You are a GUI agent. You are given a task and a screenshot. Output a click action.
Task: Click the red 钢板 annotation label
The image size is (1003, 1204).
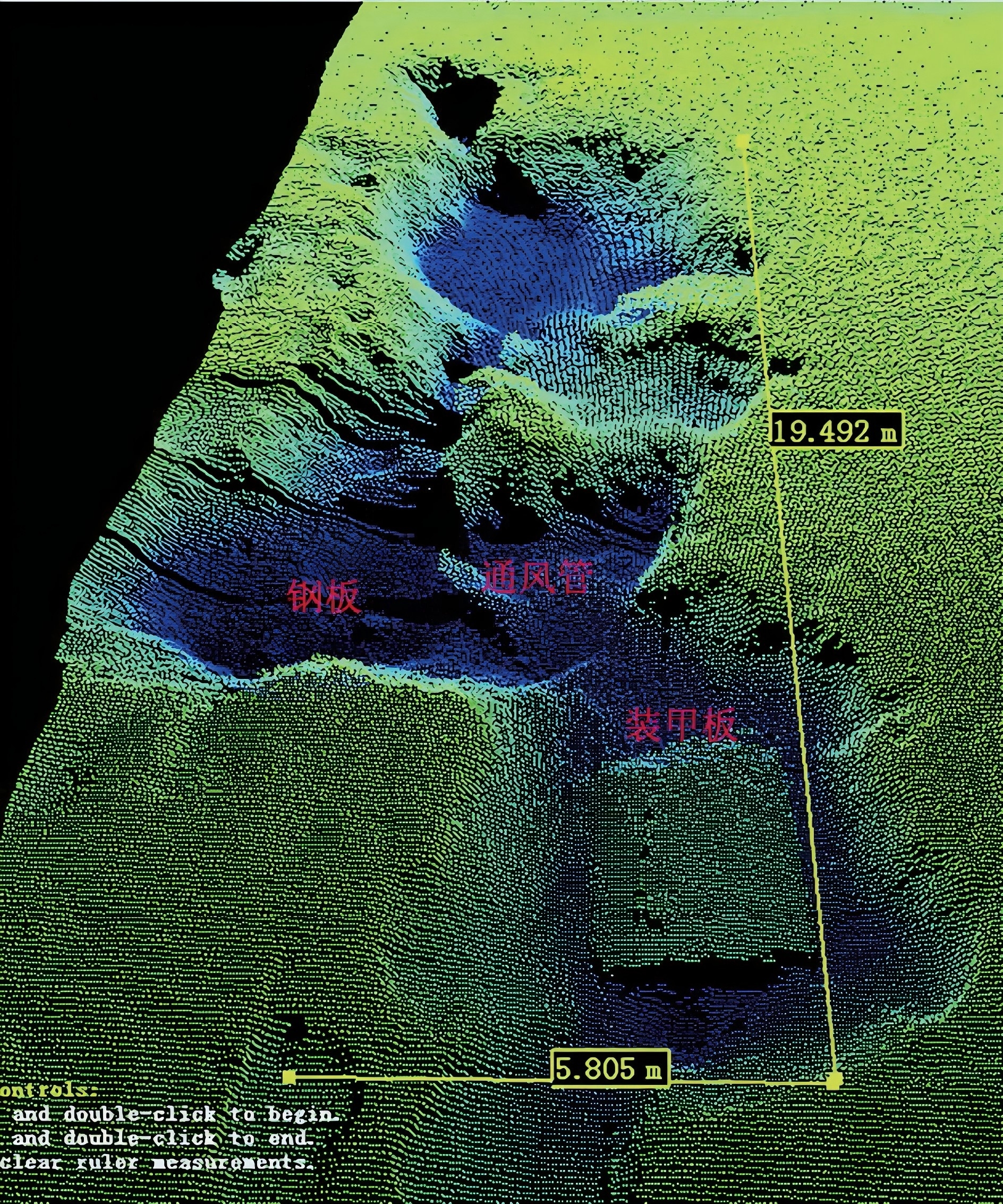tap(324, 596)
